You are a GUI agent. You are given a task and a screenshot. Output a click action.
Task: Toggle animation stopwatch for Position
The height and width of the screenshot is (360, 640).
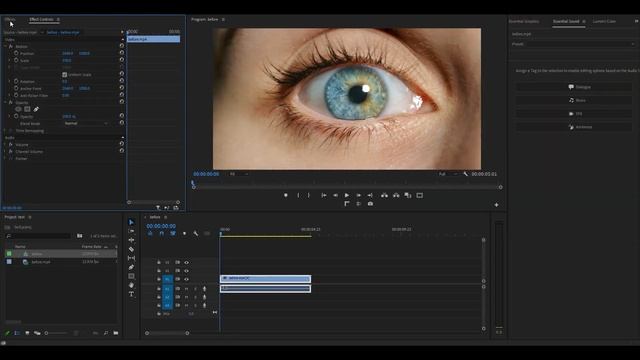click(16, 53)
